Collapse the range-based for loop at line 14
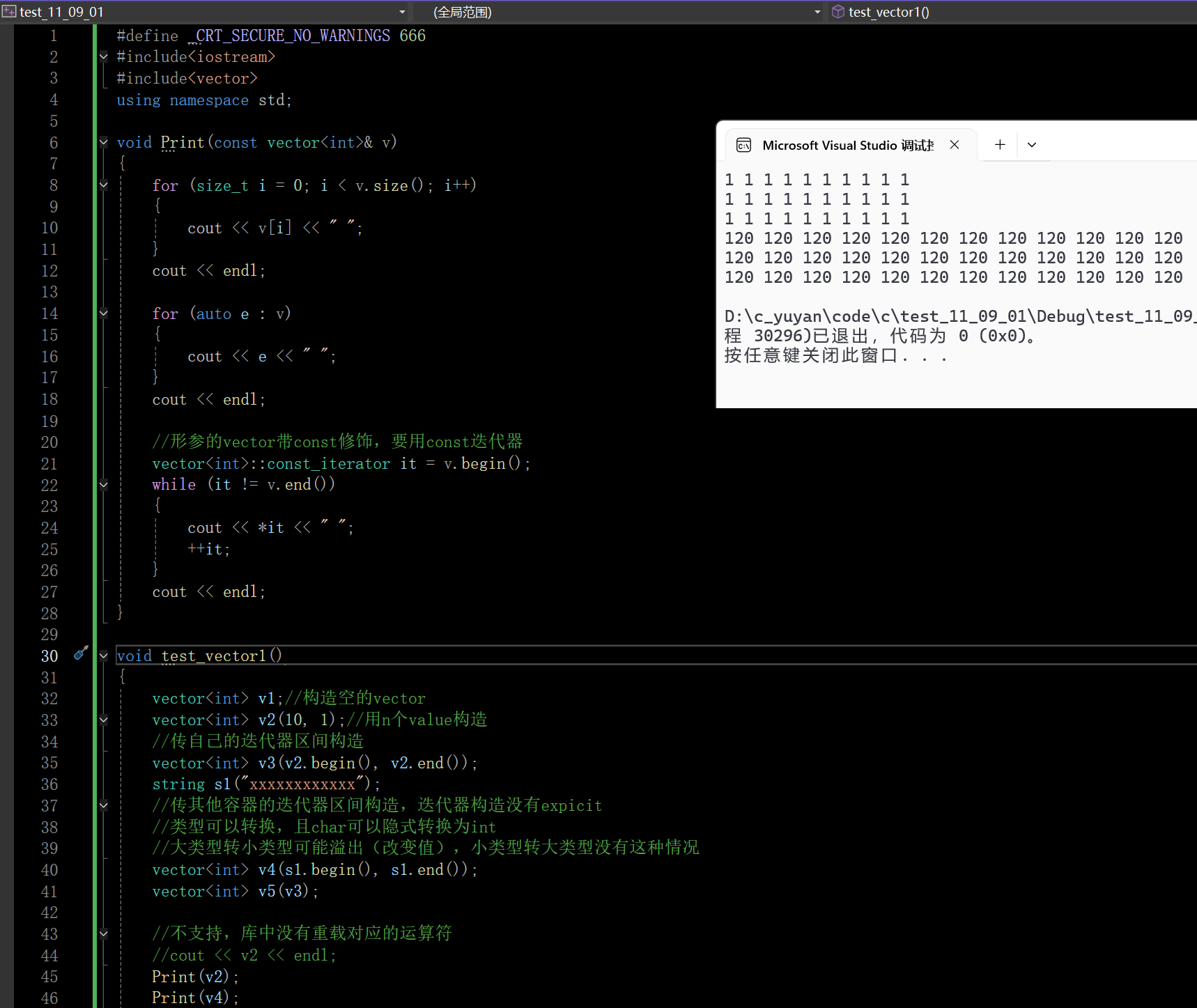This screenshot has height=1008, width=1197. (104, 313)
